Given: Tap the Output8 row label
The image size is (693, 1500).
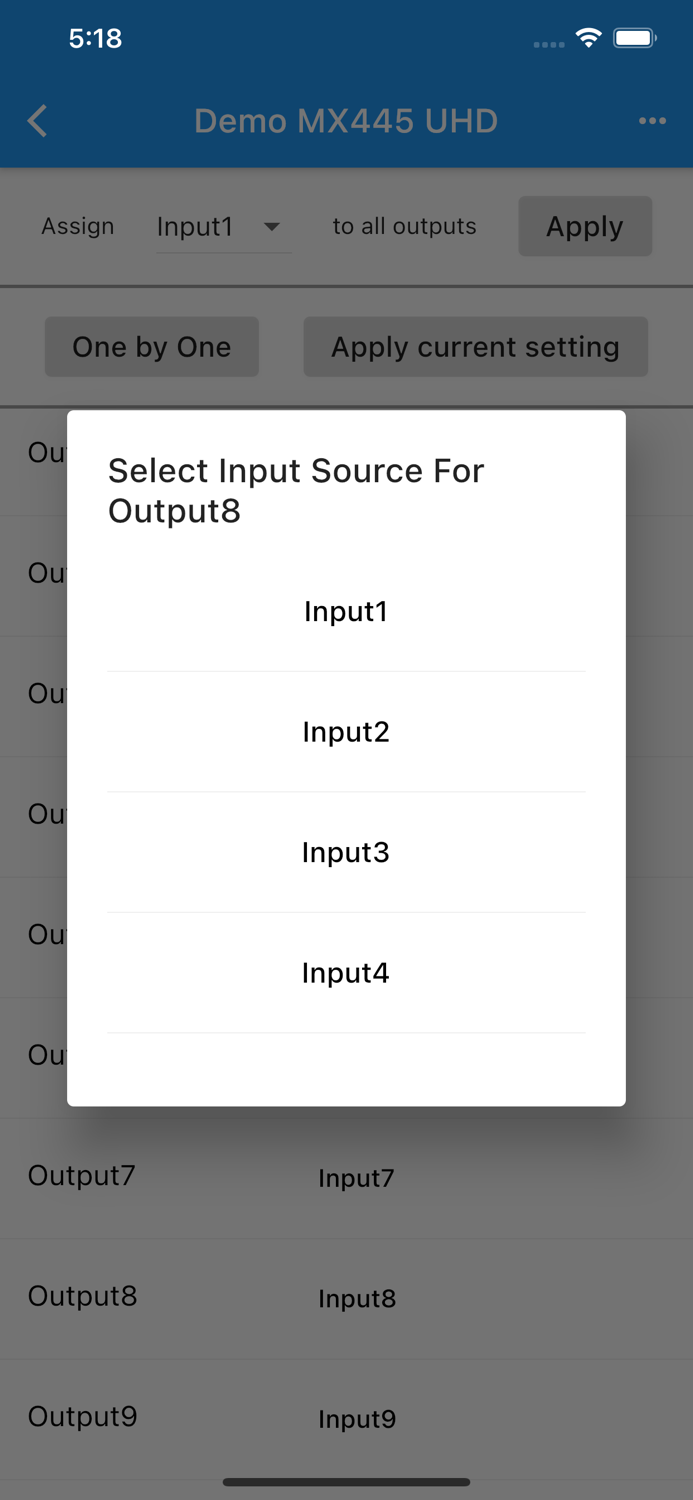Looking at the screenshot, I should pos(82,1297).
